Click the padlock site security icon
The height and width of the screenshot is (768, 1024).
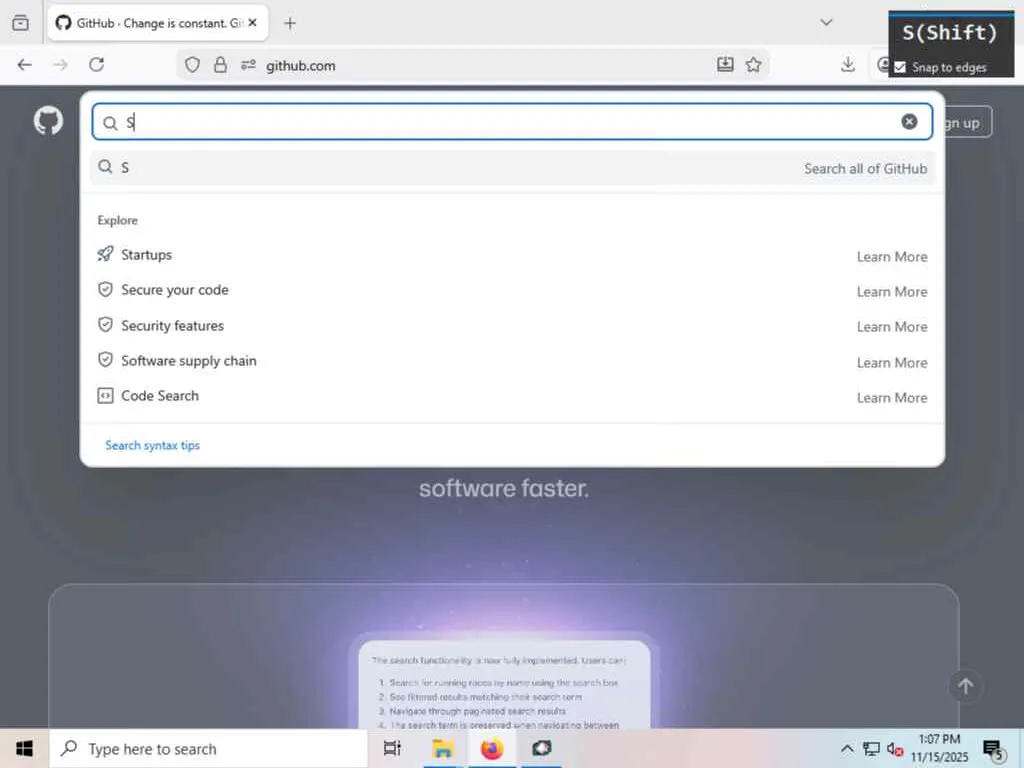221,65
